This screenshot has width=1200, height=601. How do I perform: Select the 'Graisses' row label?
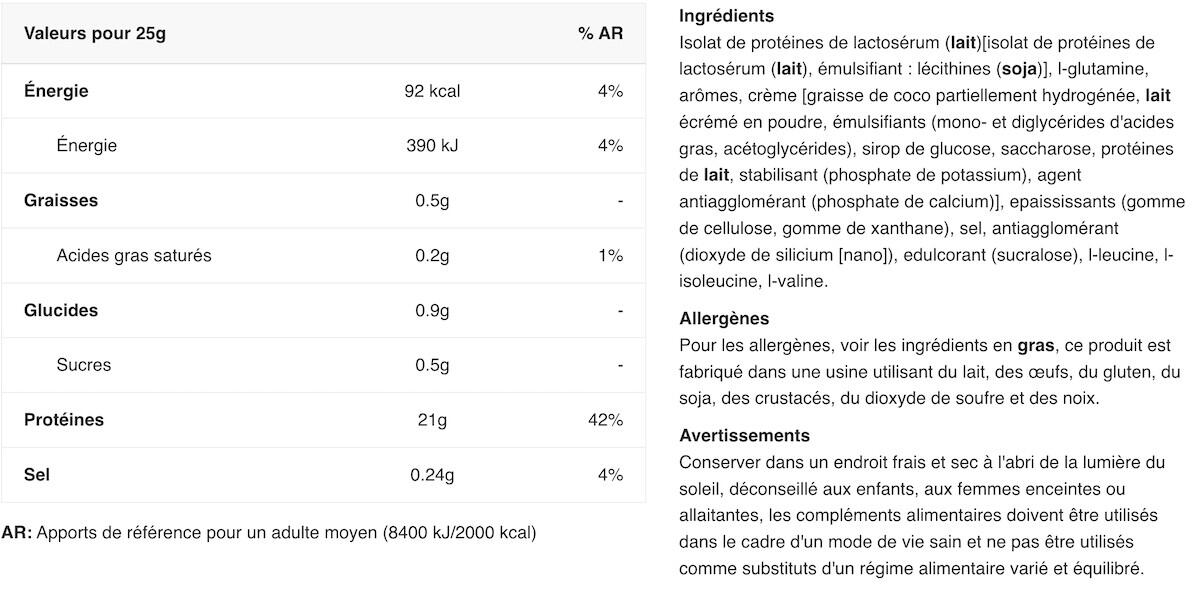point(61,200)
